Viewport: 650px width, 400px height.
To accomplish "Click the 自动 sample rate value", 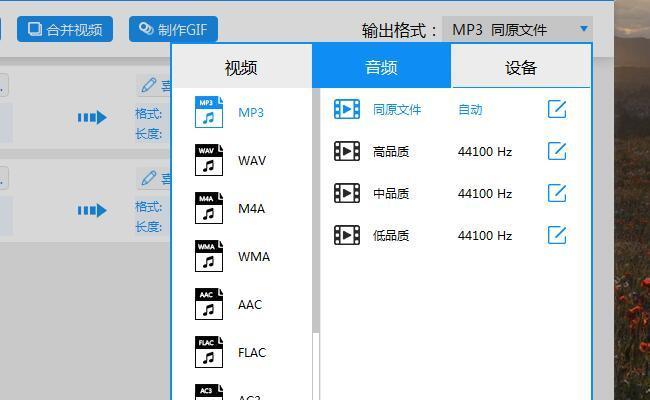I will (x=470, y=109).
